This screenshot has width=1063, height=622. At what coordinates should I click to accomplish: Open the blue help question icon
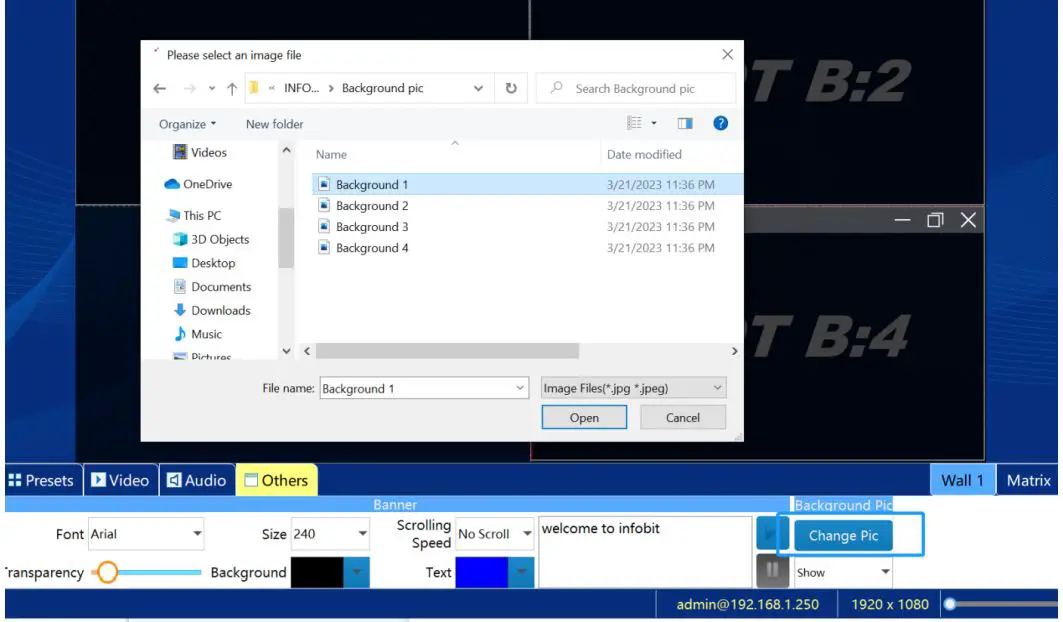(721, 123)
